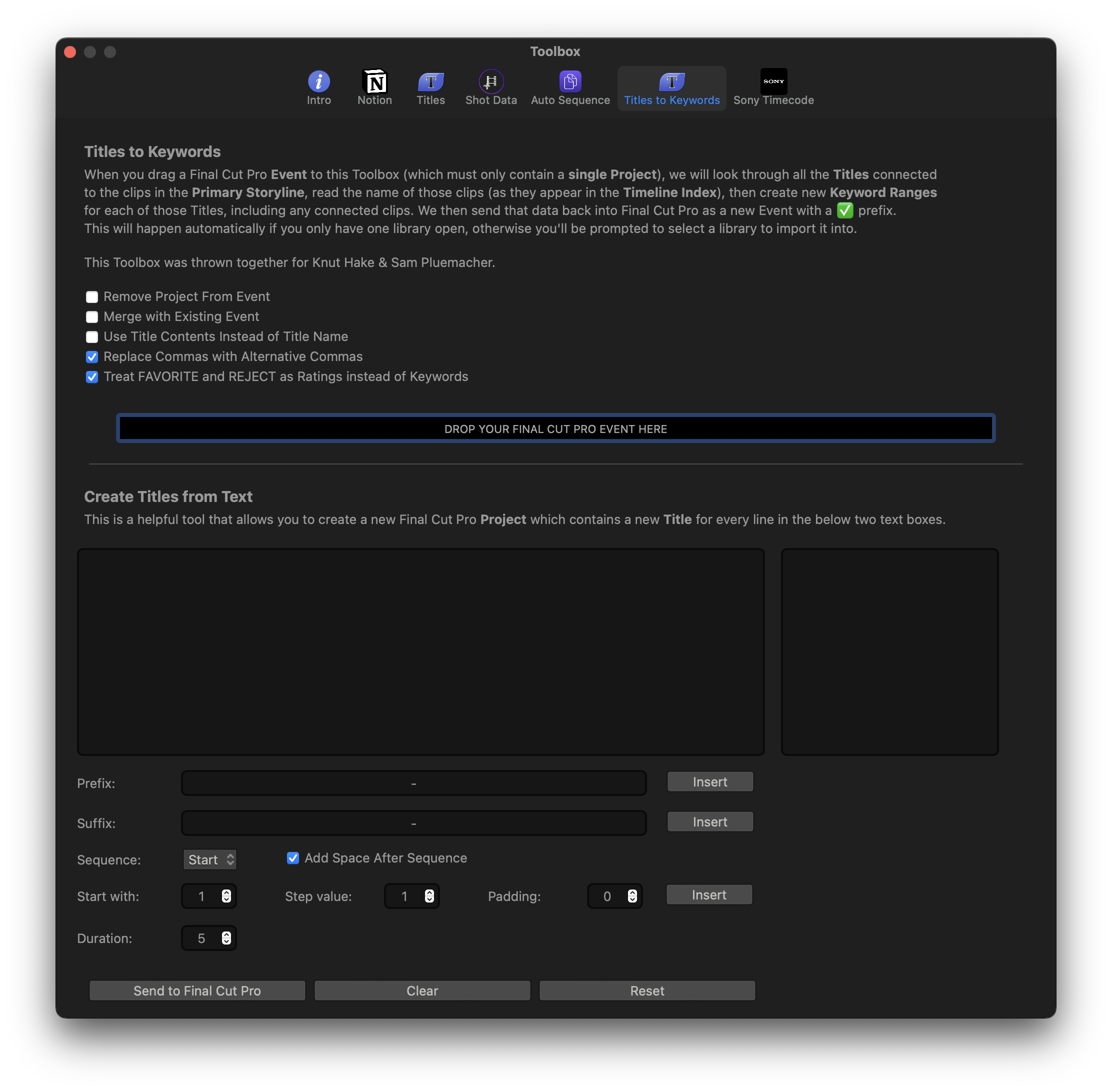This screenshot has height=1092, width=1112.
Task: Click the Padding stepper control
Action: [632, 896]
